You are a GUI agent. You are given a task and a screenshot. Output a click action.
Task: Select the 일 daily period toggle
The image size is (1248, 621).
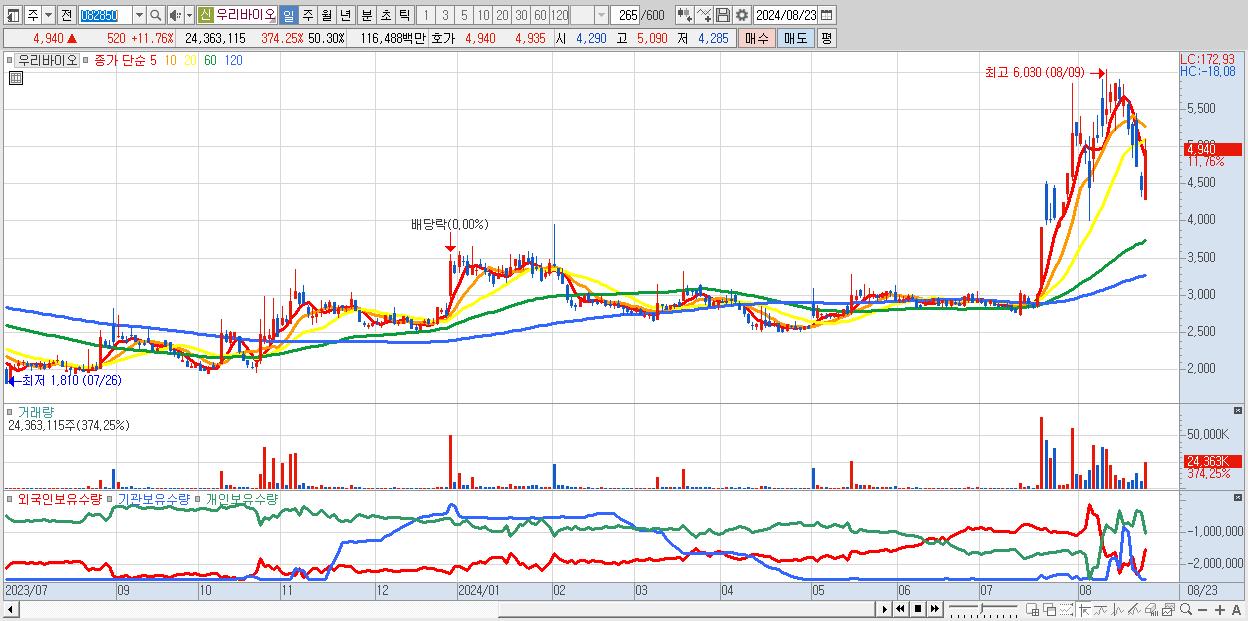coord(288,15)
